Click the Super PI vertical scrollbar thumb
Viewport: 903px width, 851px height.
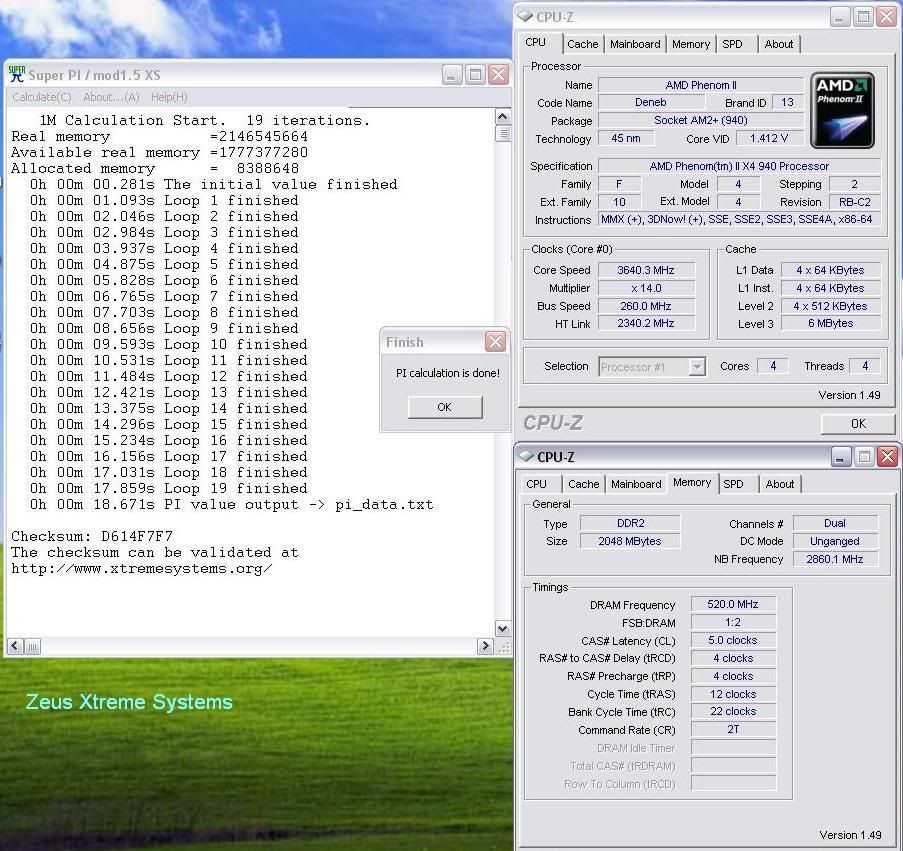click(x=502, y=134)
